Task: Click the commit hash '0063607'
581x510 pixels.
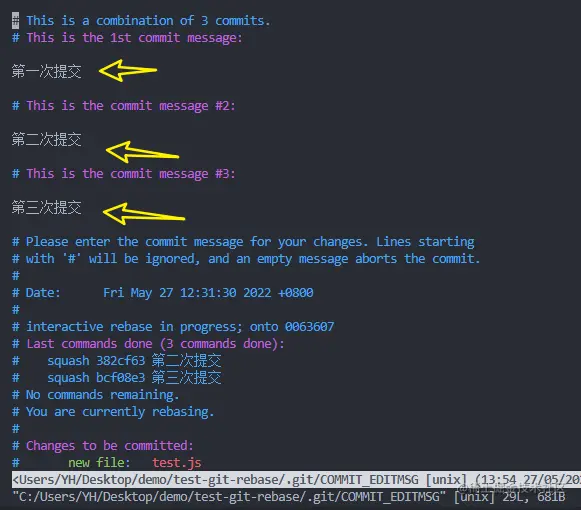Action: (x=309, y=327)
